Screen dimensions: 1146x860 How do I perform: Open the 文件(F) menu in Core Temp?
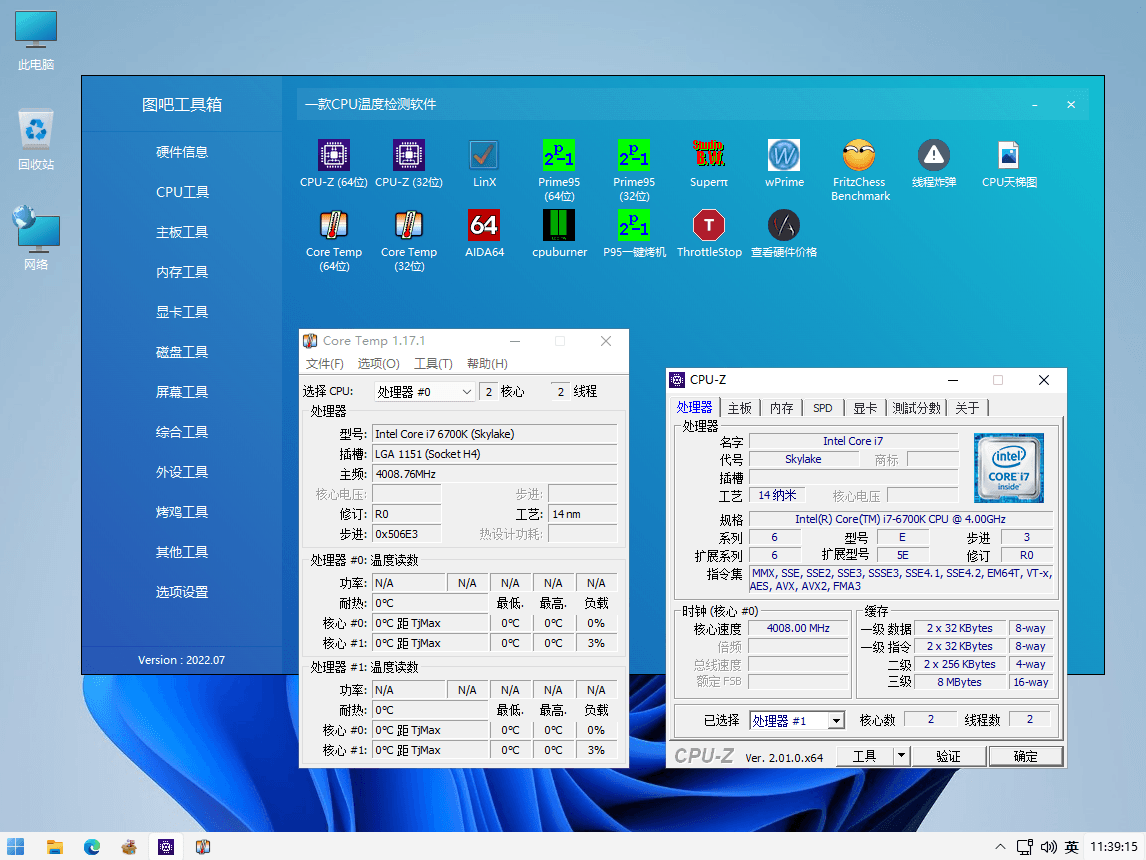click(325, 363)
